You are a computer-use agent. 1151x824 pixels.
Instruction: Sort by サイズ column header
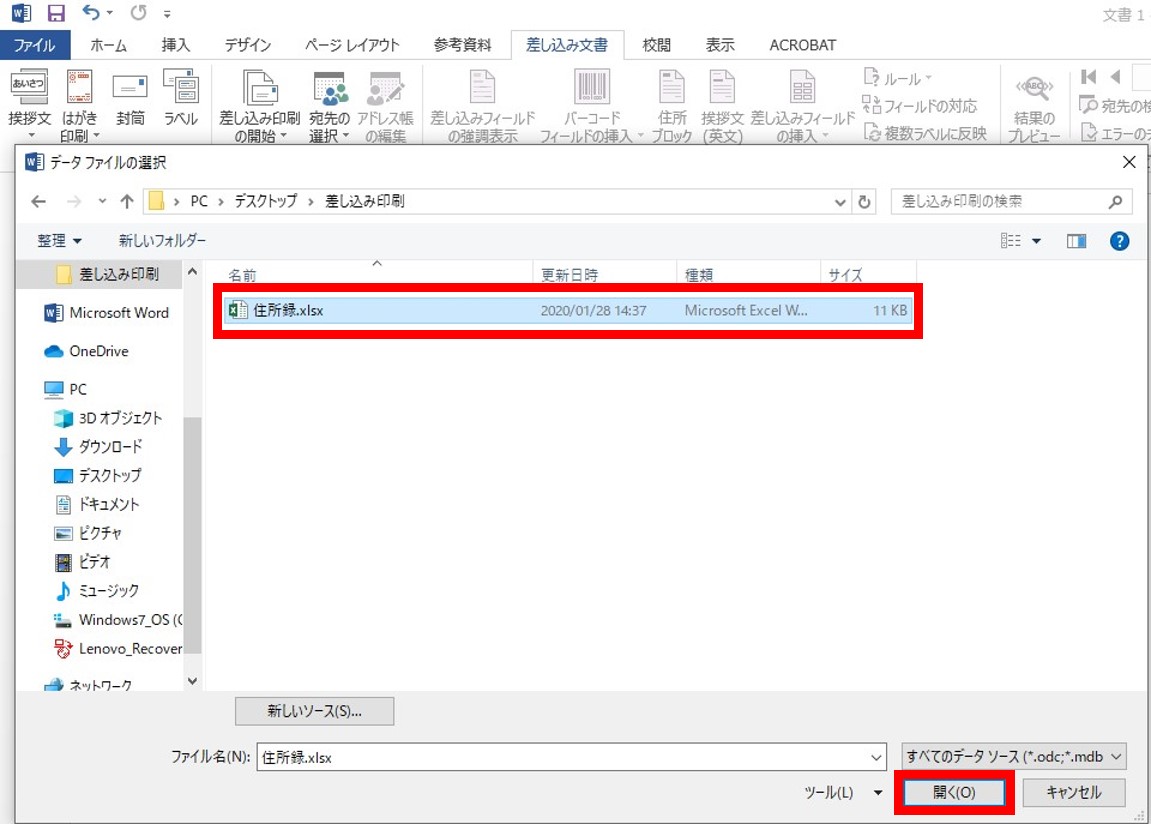coord(846,275)
